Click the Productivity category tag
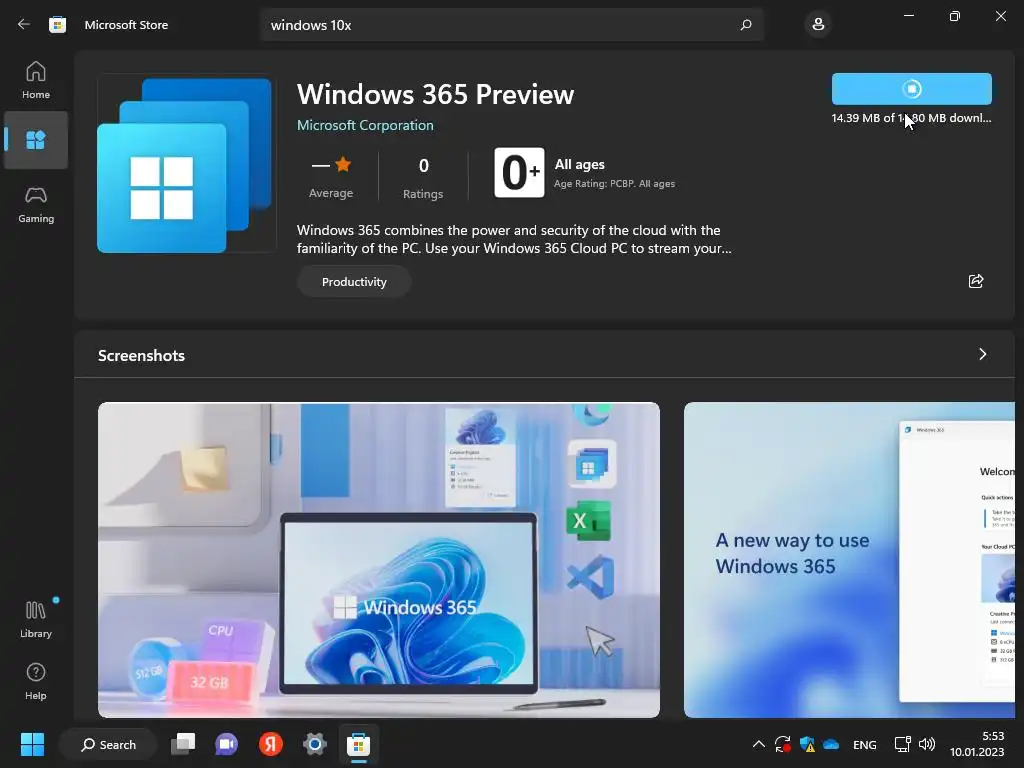Viewport: 1024px width, 768px height. 354,281
